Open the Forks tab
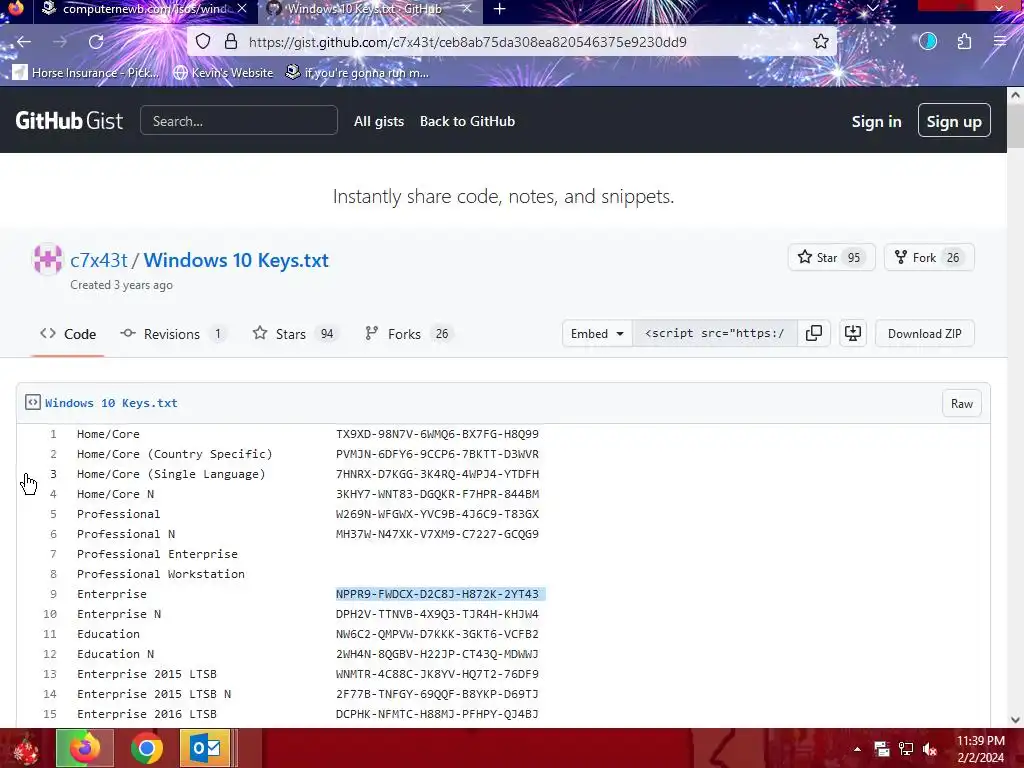 [x=408, y=334]
